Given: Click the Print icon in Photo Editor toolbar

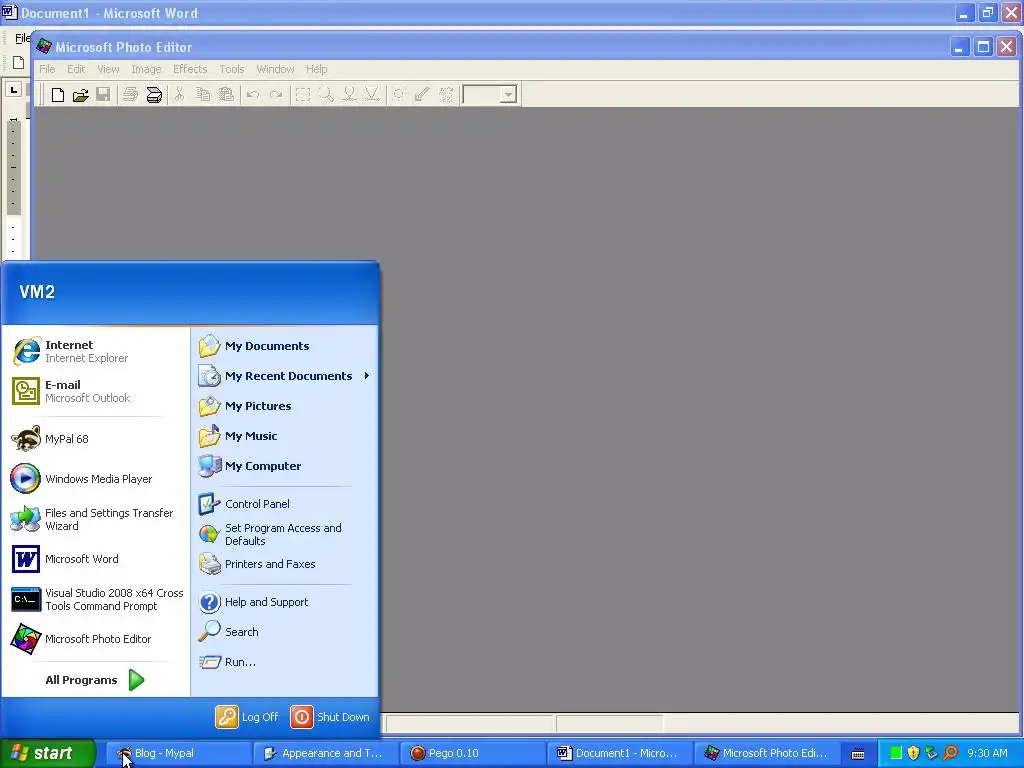Looking at the screenshot, I should click(x=130, y=95).
